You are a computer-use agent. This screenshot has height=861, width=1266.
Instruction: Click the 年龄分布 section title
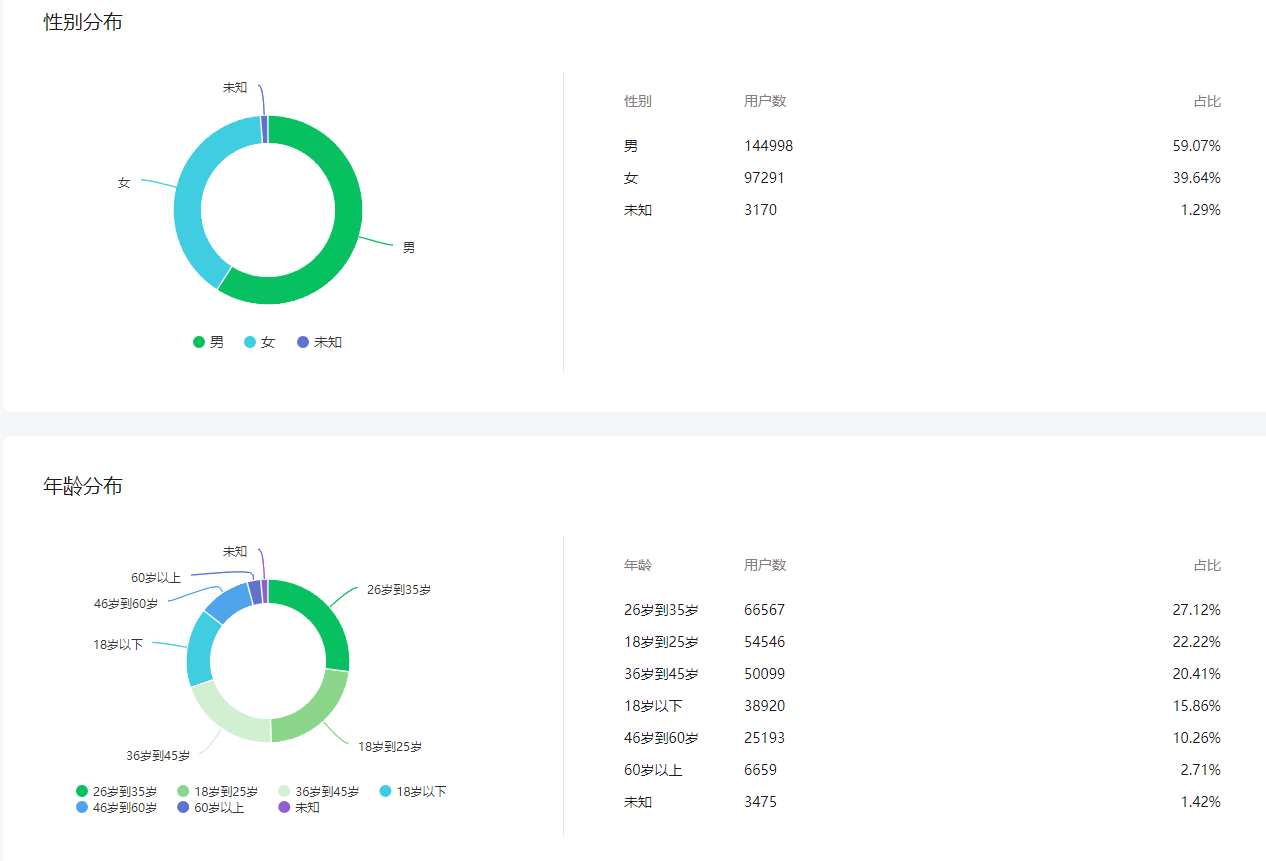[x=83, y=486]
